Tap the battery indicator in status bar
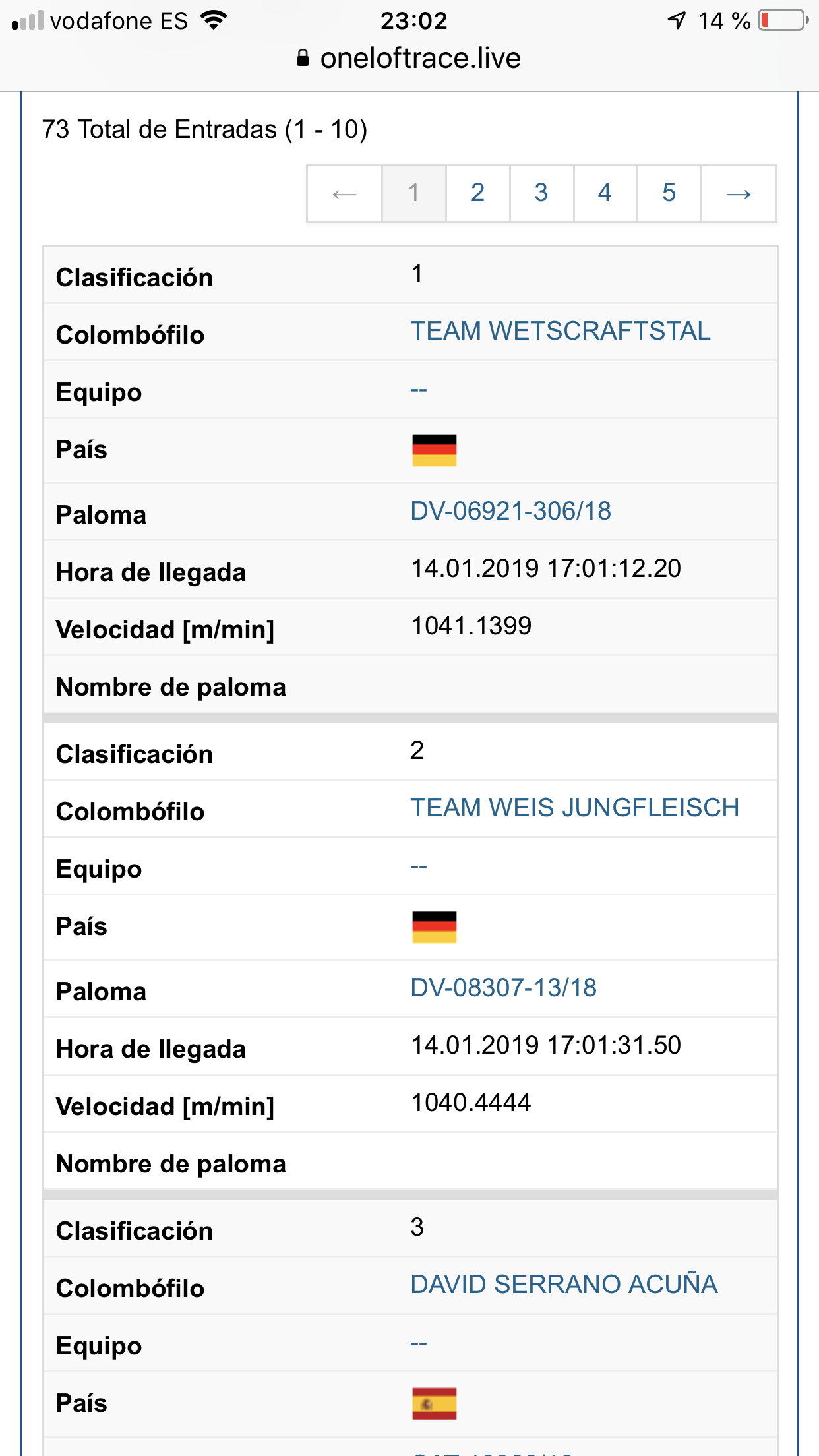 click(x=783, y=20)
